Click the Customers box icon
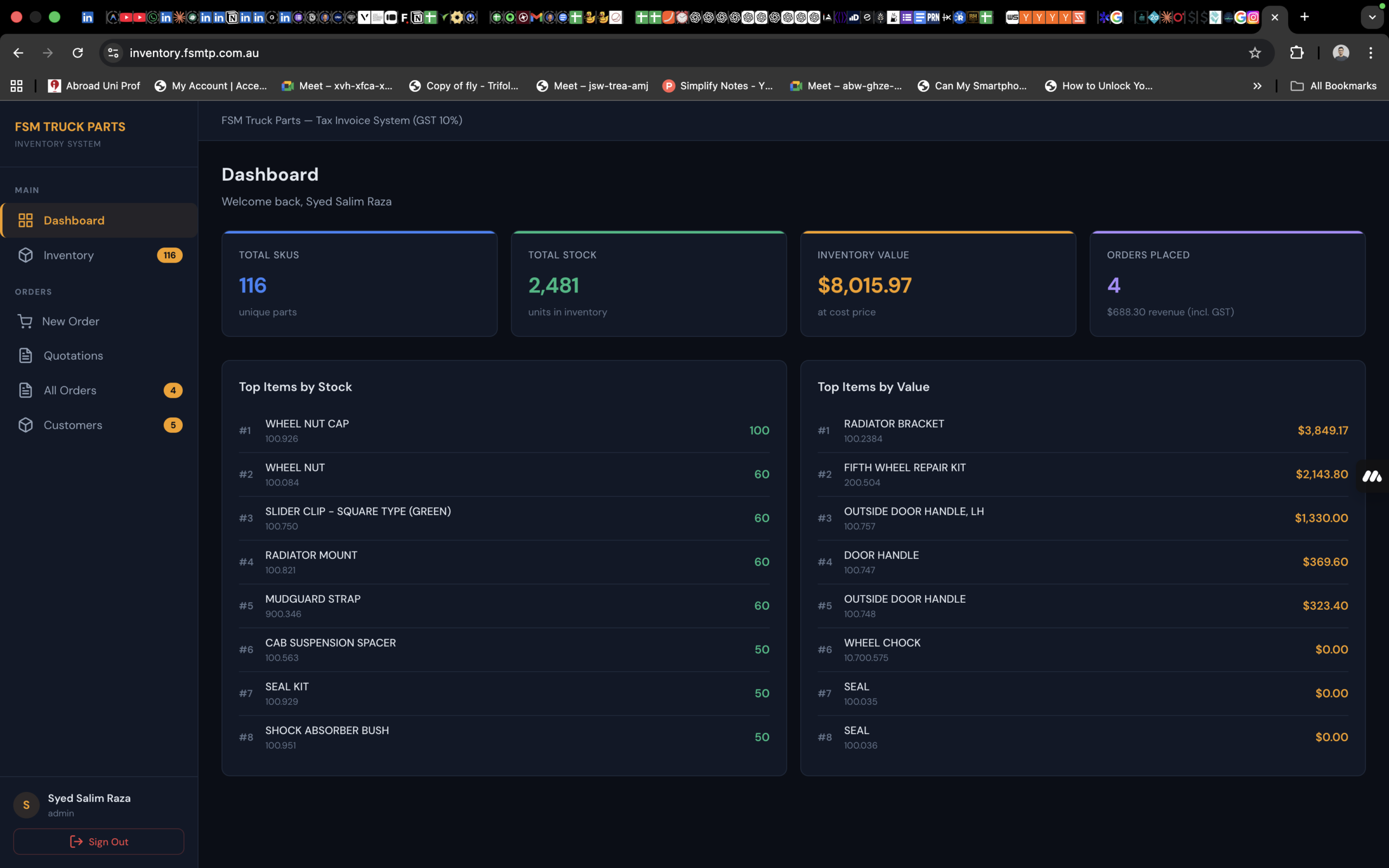Image resolution: width=1389 pixels, height=868 pixels. click(x=26, y=425)
